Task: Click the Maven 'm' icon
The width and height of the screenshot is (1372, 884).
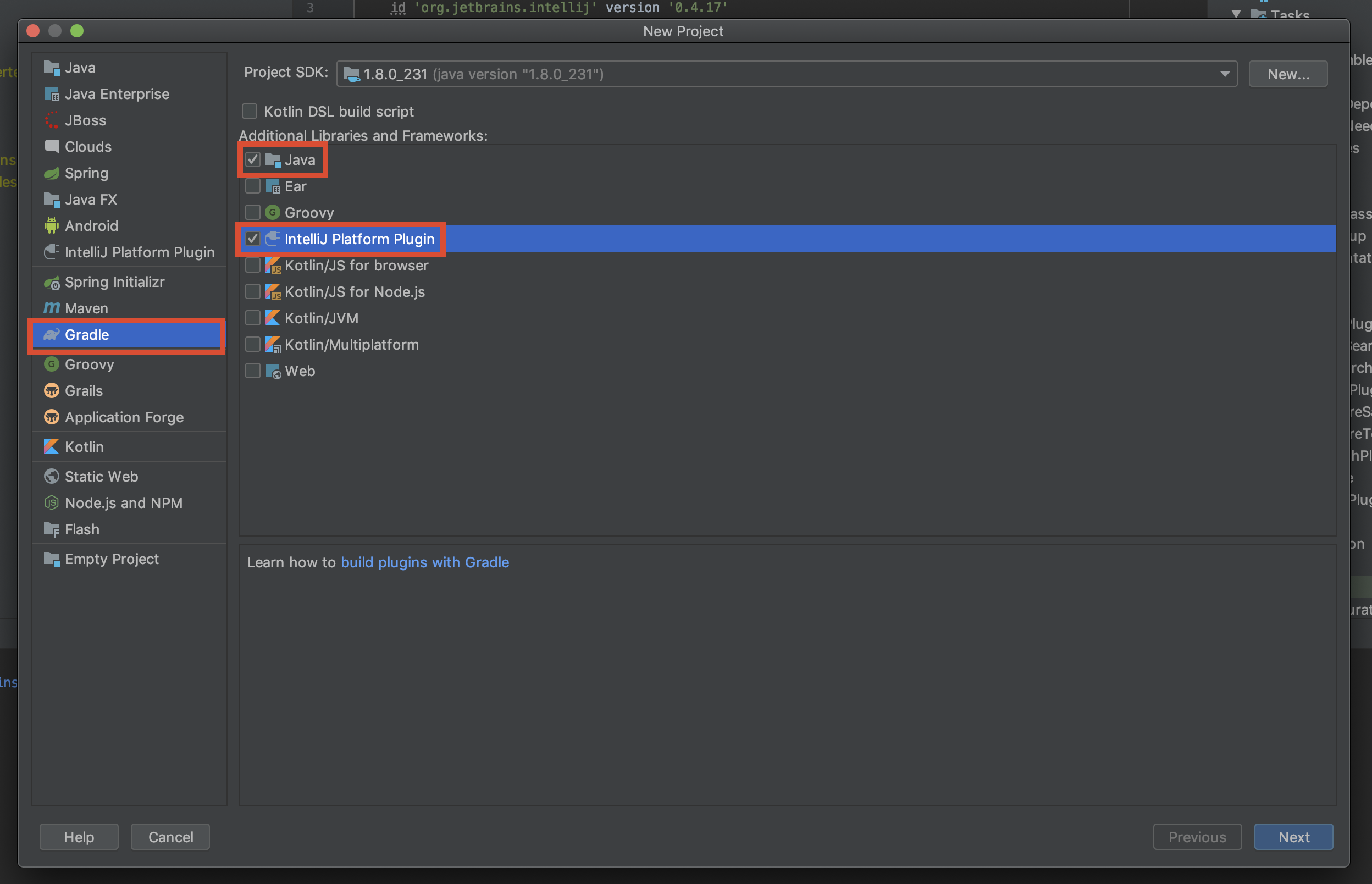Action: pos(52,308)
